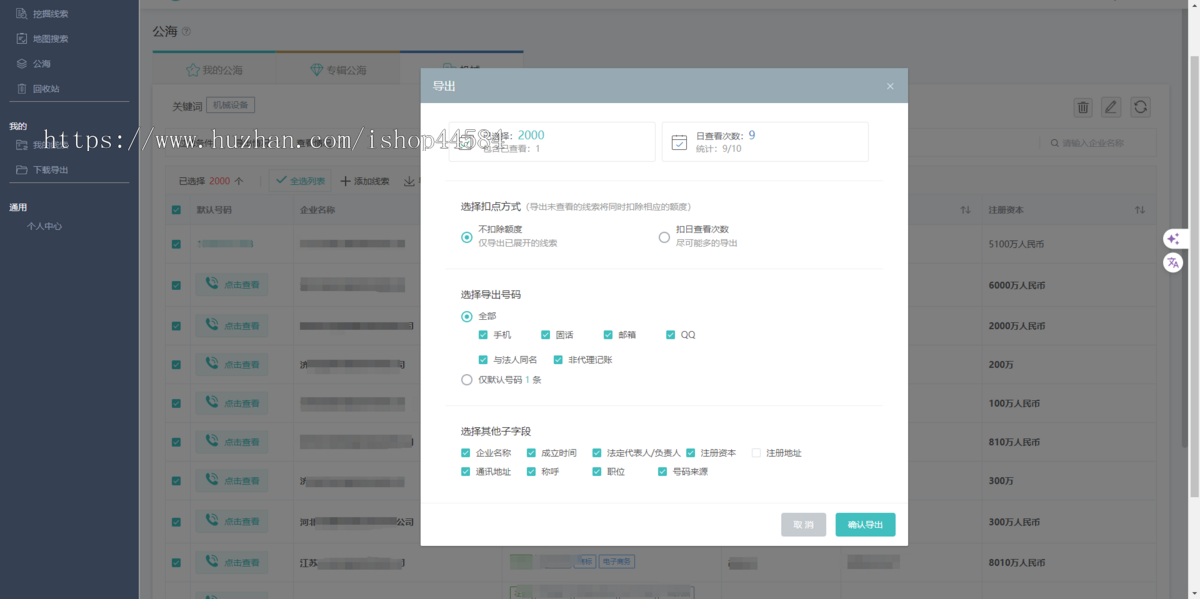Viewport: 1200px width, 599px height.
Task: Select 仅默认号码 radio option
Action: [467, 380]
